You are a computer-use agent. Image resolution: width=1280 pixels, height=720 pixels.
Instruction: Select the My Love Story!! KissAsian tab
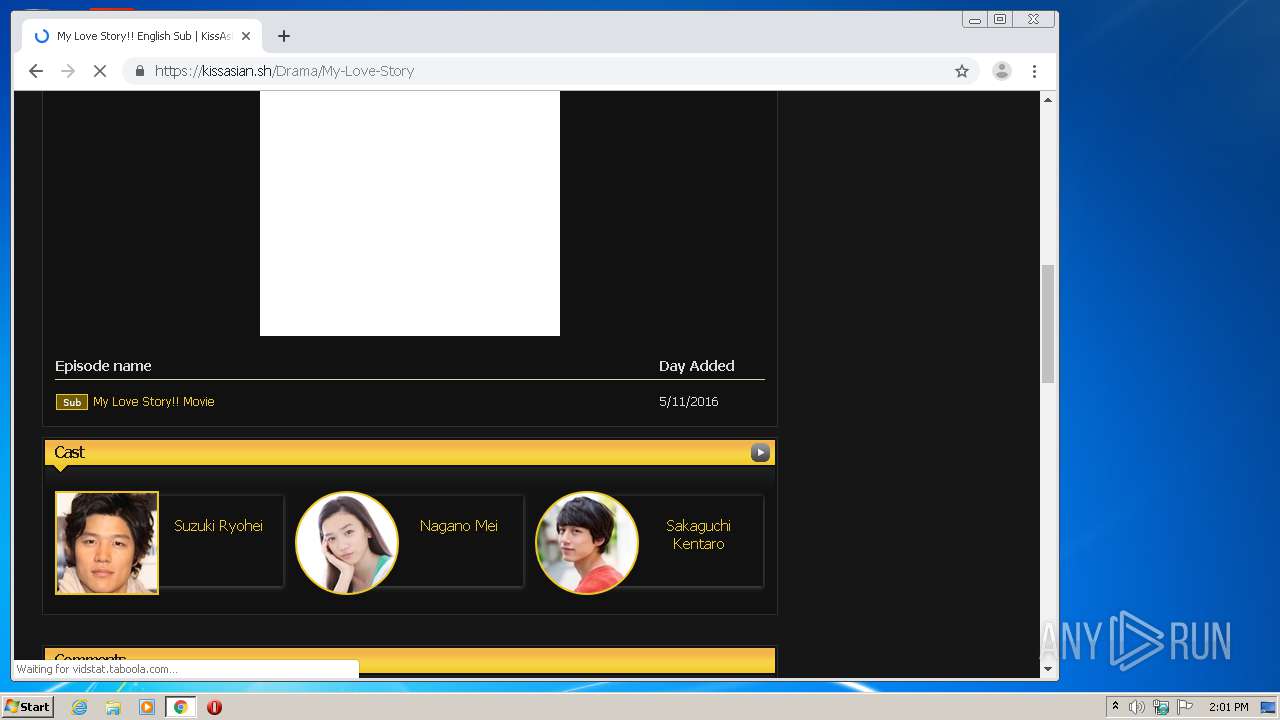pos(142,36)
